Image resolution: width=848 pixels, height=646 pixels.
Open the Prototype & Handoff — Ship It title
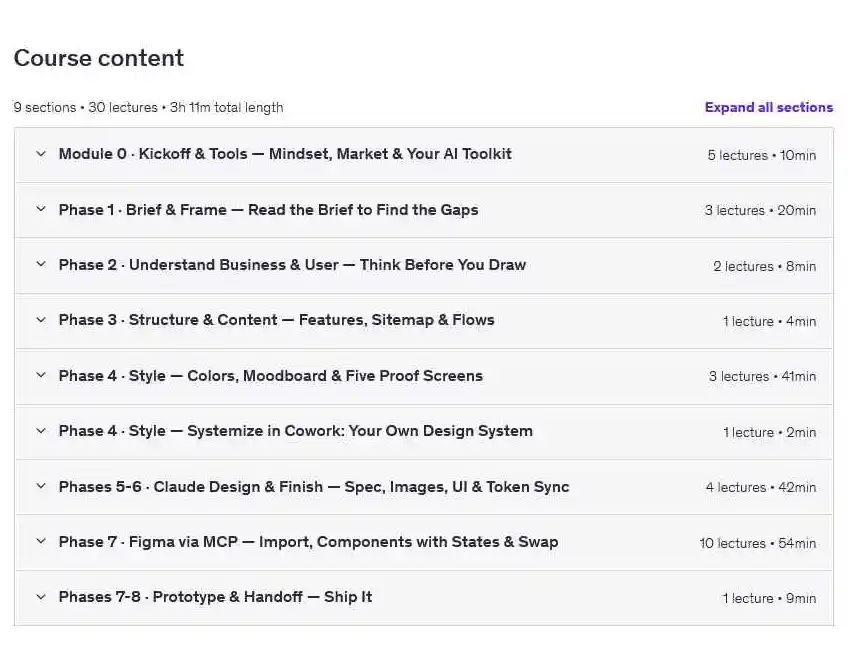tap(215, 597)
